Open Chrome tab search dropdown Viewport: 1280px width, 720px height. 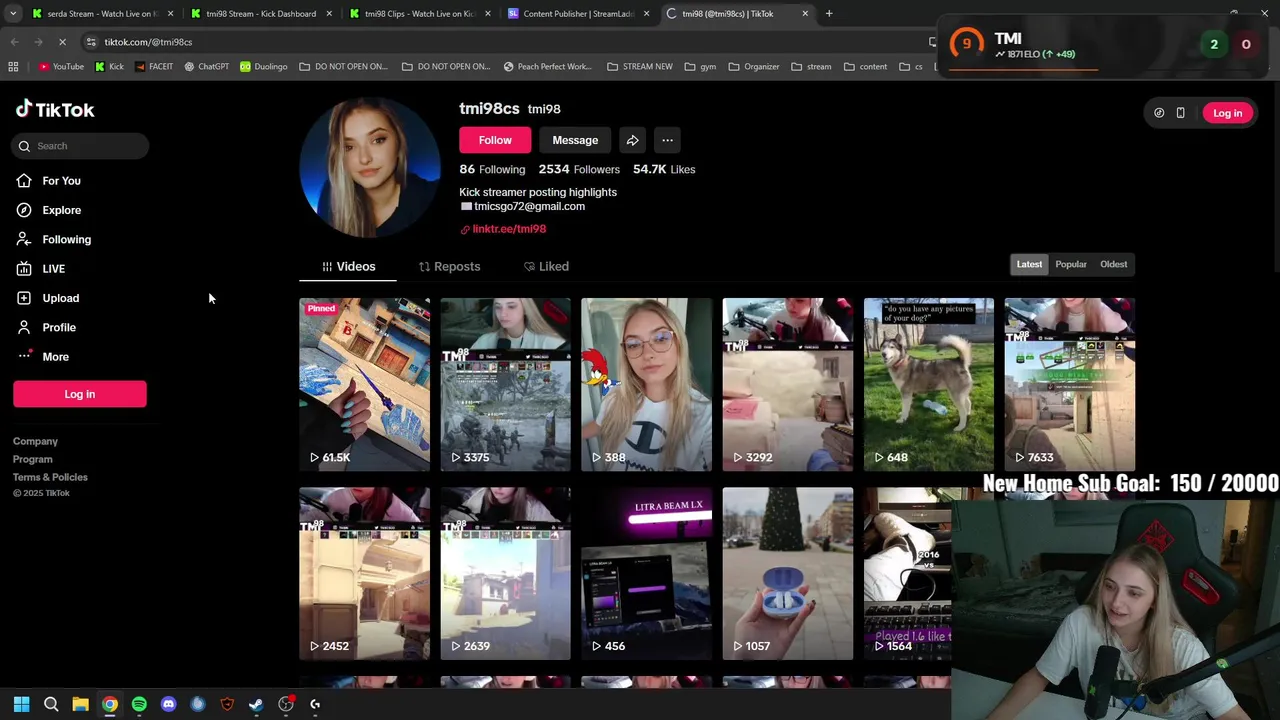pos(13,14)
